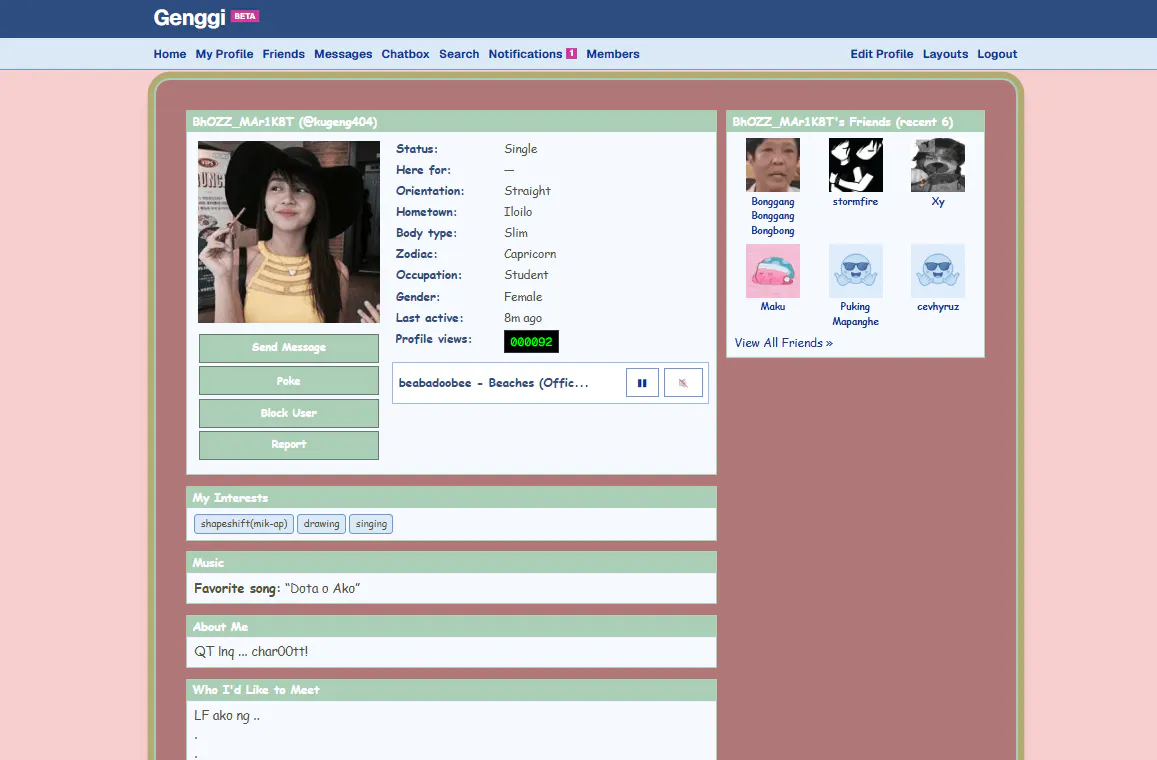The image size is (1157, 760).
Task: Open the Search page
Action: pos(459,54)
